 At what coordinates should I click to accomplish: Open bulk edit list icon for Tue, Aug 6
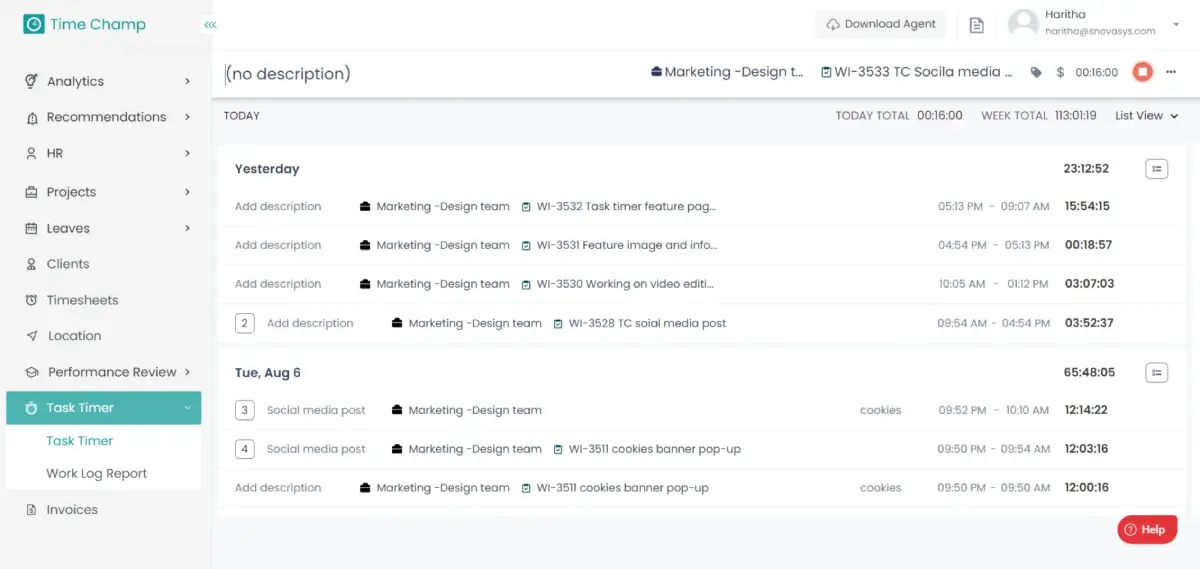click(x=1156, y=373)
